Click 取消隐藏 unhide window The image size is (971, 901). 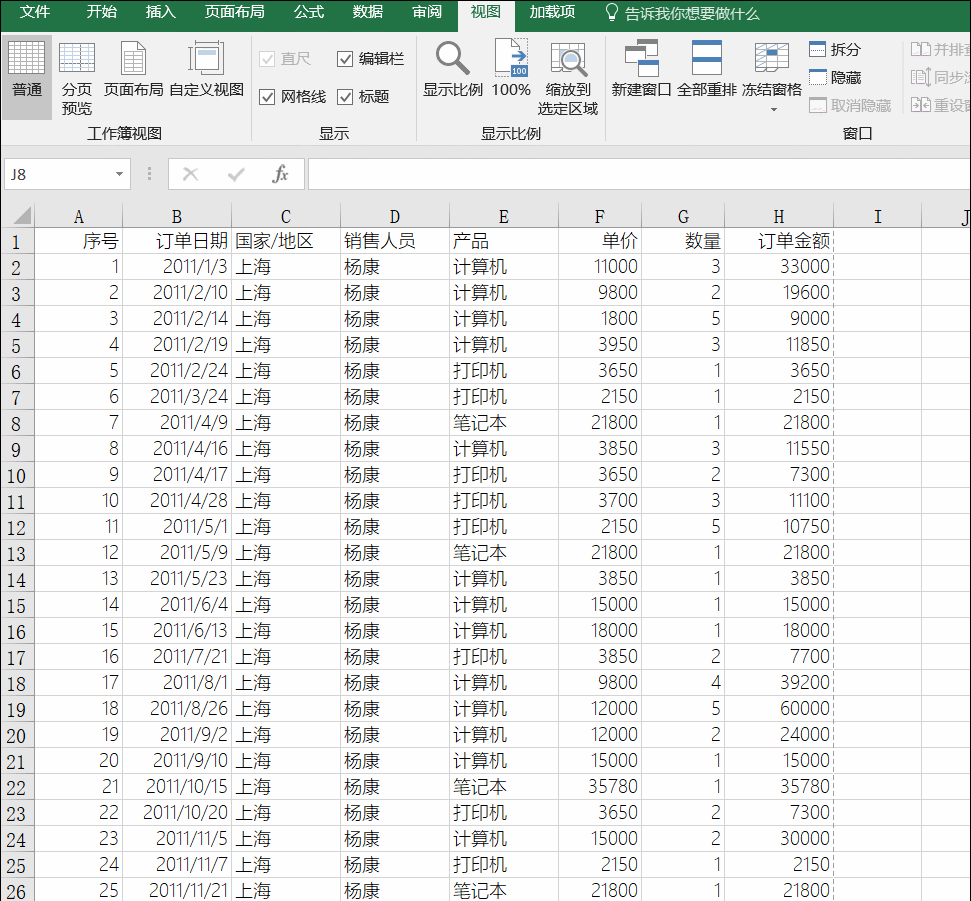pos(850,106)
